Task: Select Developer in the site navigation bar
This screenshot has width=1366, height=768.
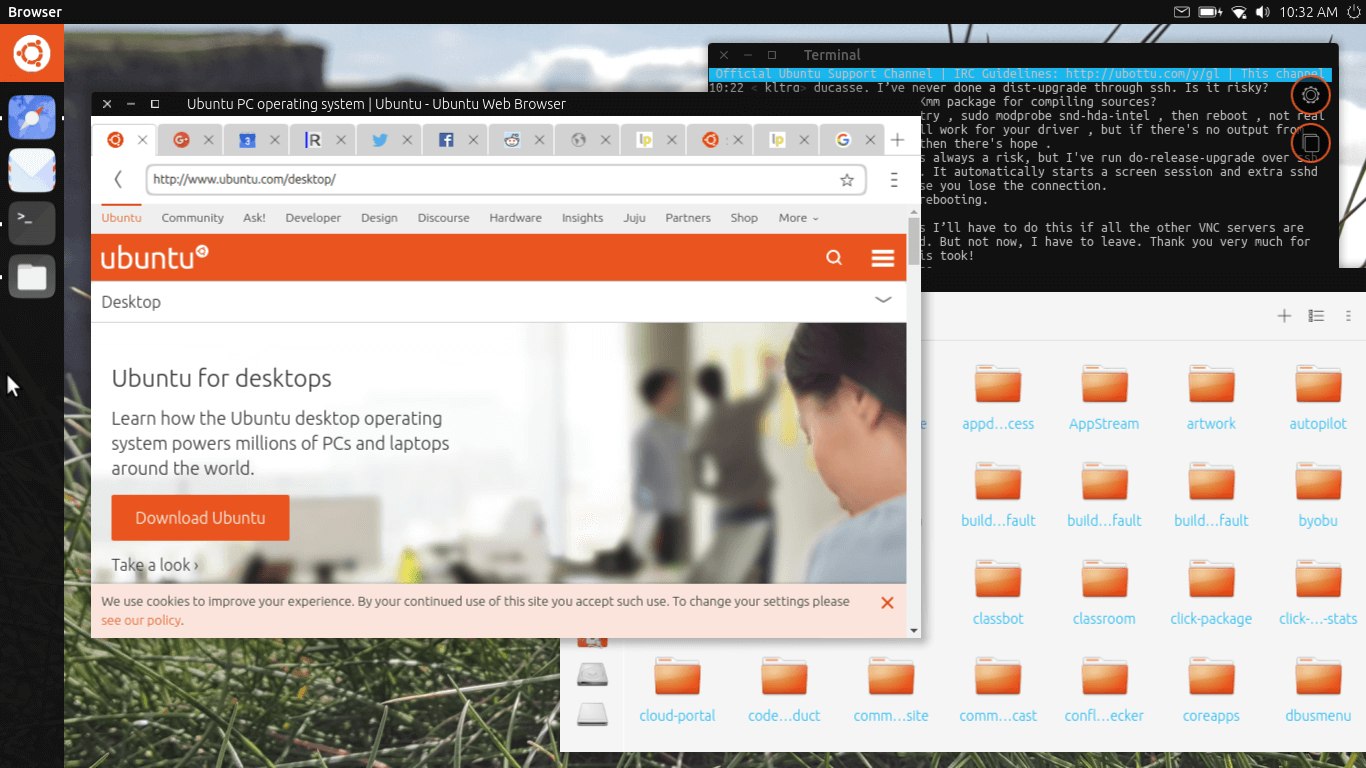Action: tap(313, 218)
